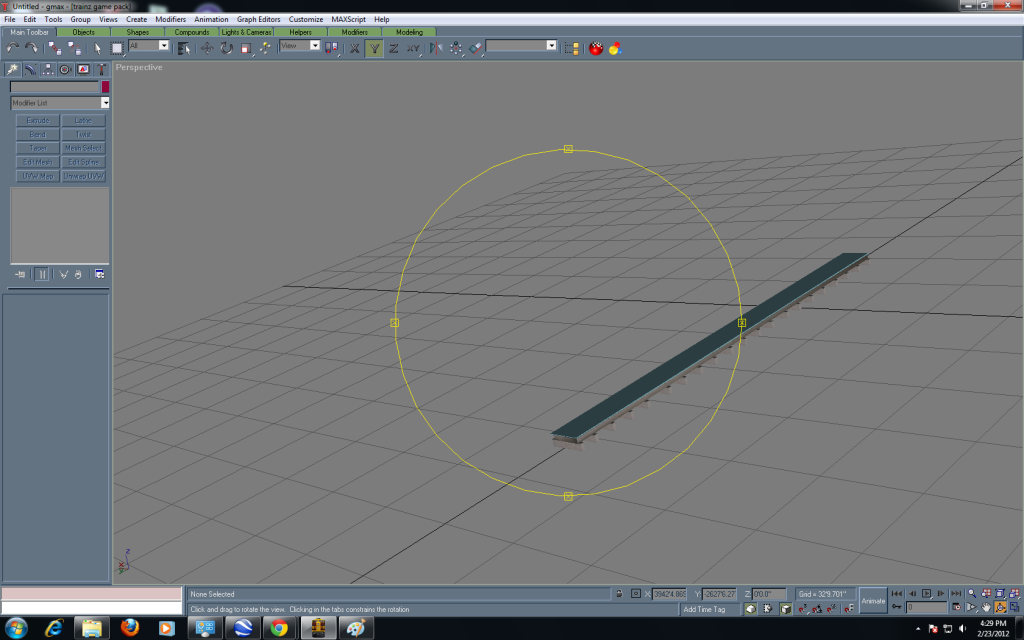1024x640 pixels.
Task: Open the Utilities hammer panel
Action: 101,69
